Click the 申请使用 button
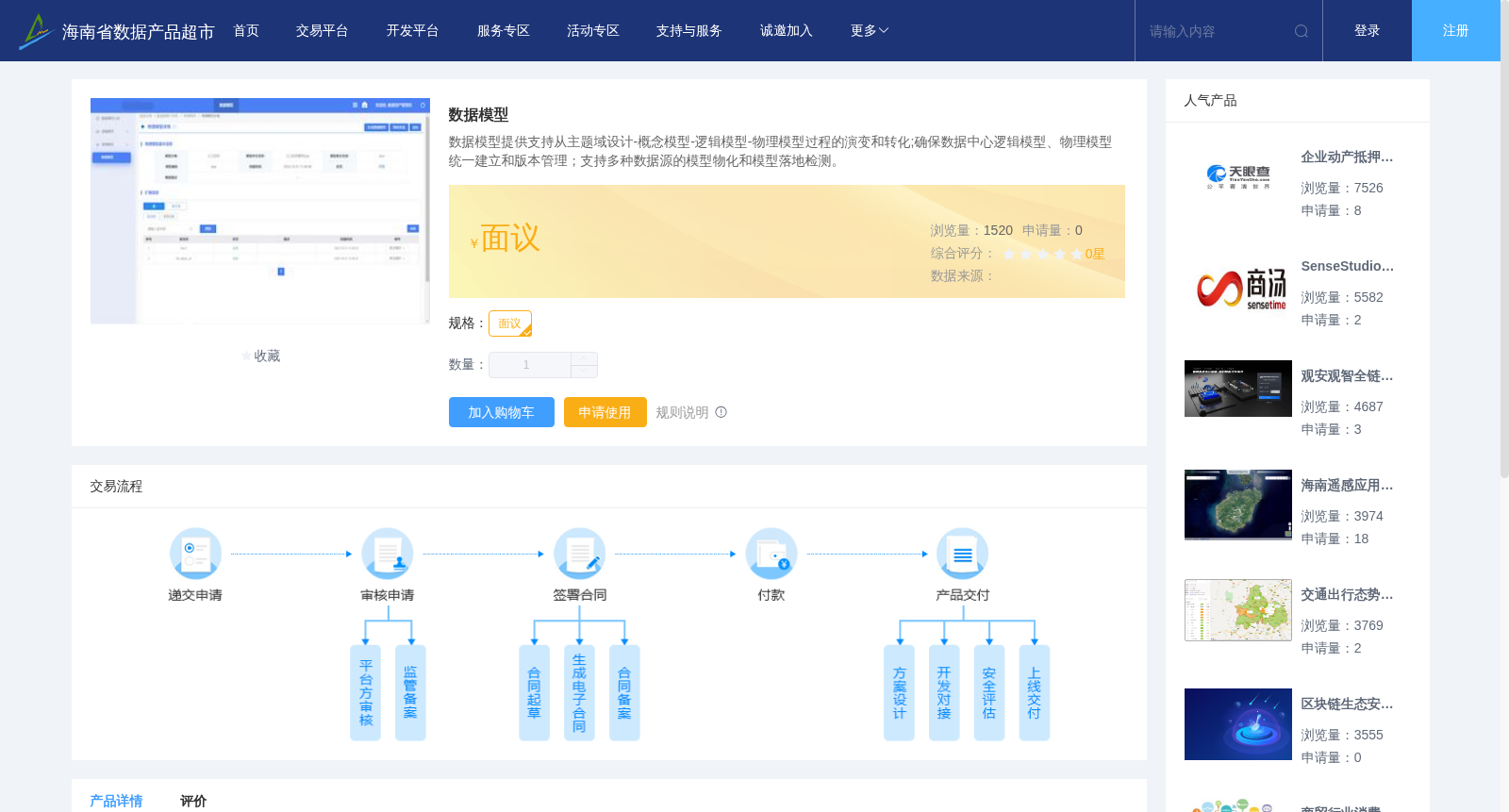Viewport: 1509px width, 812px height. 605,412
